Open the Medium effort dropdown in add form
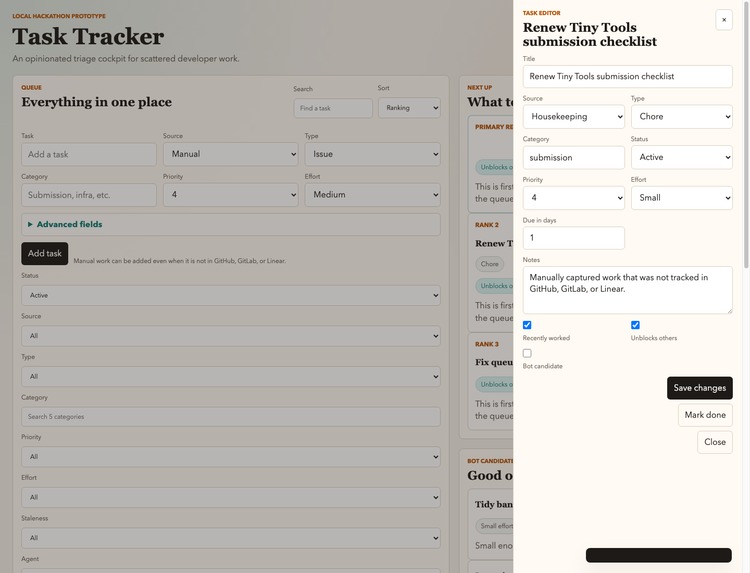 [373, 195]
